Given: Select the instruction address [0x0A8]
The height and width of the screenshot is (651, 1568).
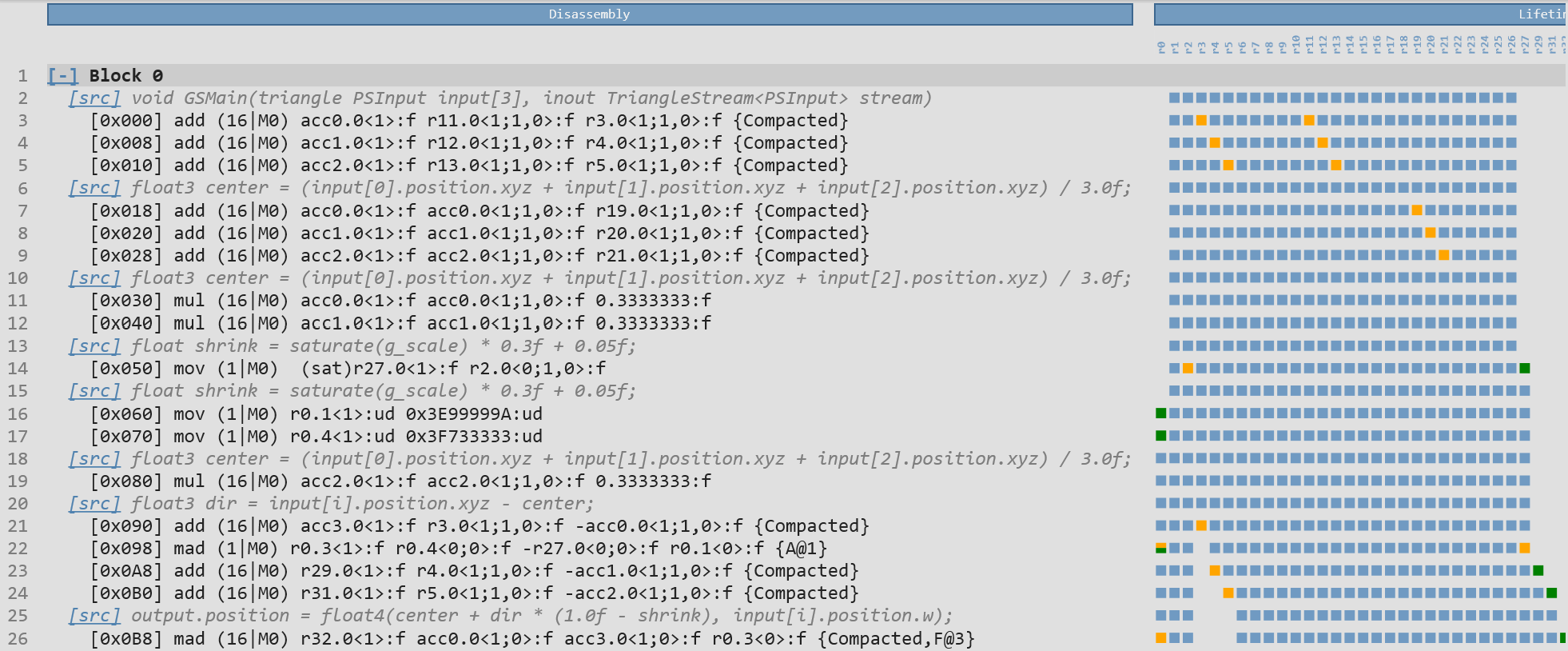Looking at the screenshot, I should [x=126, y=571].
